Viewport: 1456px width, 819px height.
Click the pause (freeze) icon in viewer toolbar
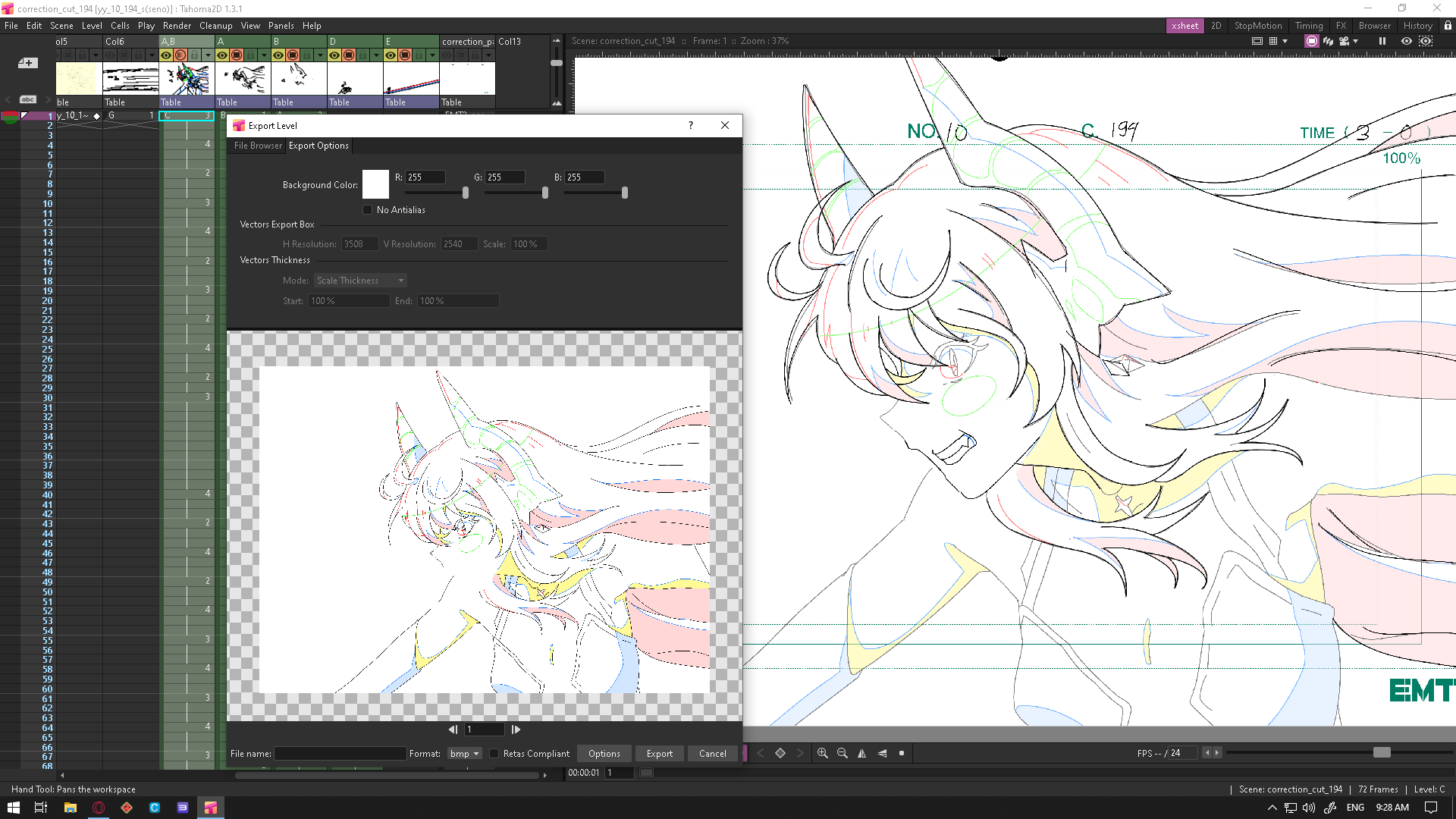[x=1382, y=42]
